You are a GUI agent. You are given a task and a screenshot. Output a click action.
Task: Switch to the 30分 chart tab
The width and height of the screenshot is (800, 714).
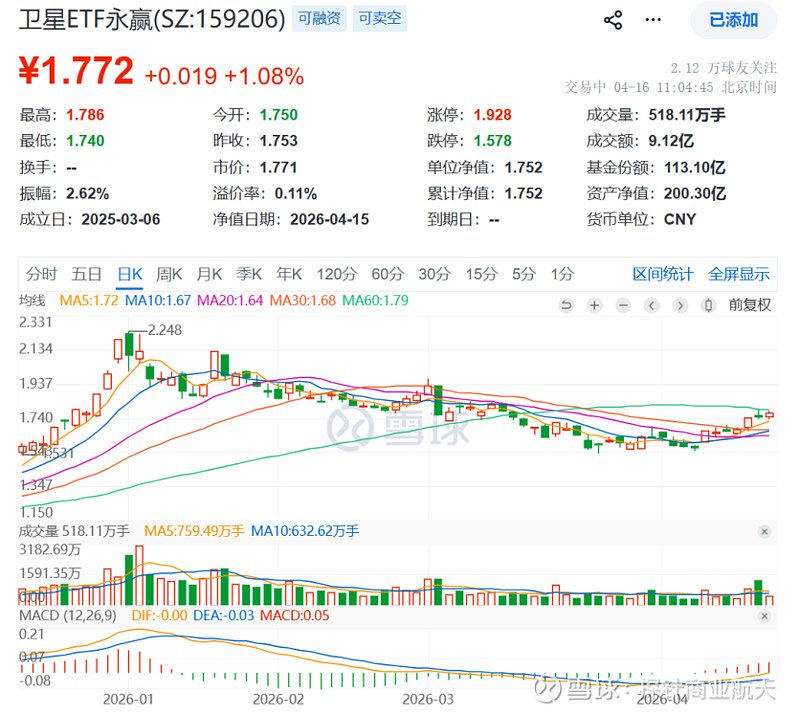[x=435, y=274]
